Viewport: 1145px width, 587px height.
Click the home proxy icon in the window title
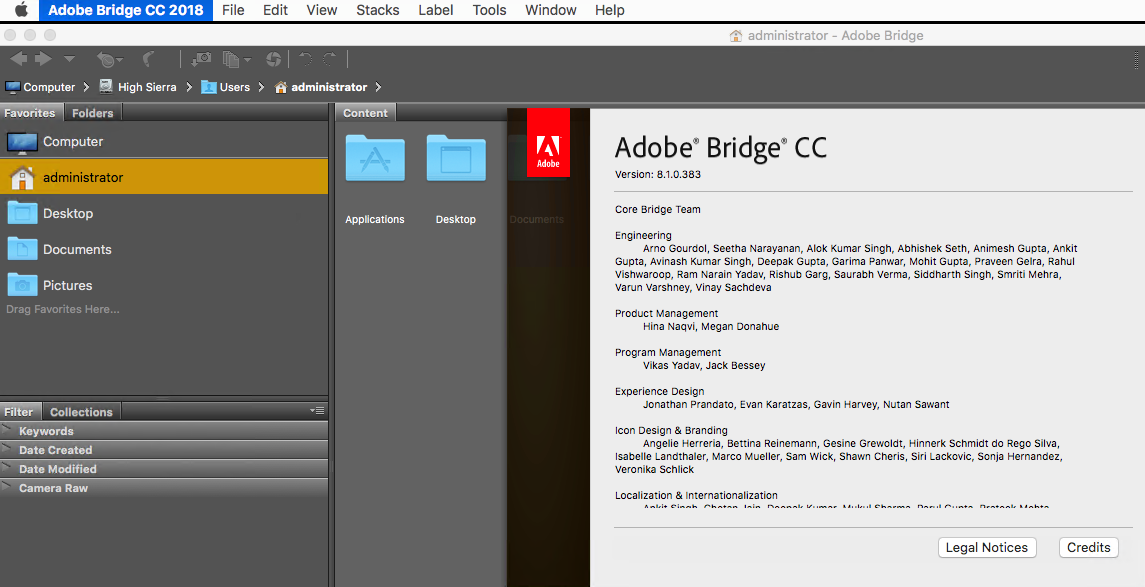(736, 35)
